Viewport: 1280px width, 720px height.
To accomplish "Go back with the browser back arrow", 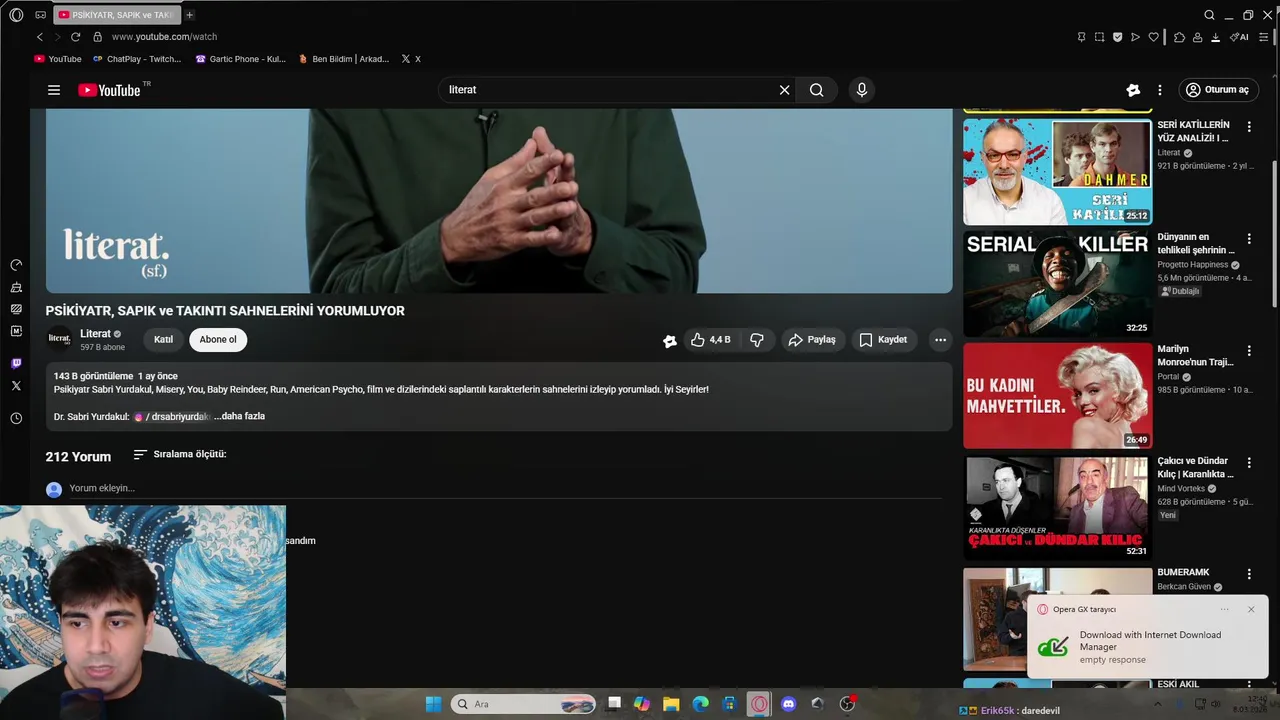I will tap(40, 37).
